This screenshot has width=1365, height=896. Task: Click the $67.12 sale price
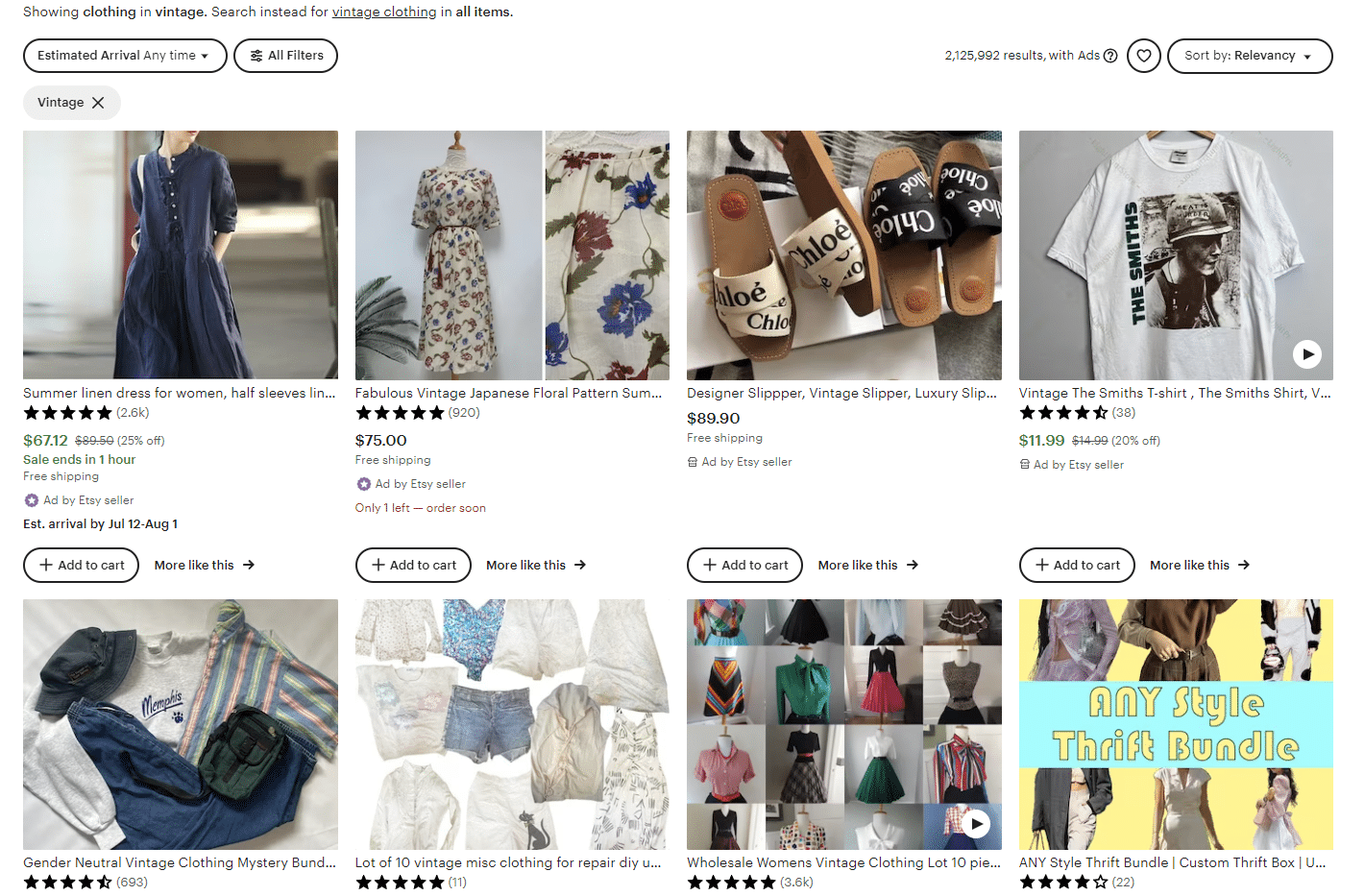pos(45,440)
